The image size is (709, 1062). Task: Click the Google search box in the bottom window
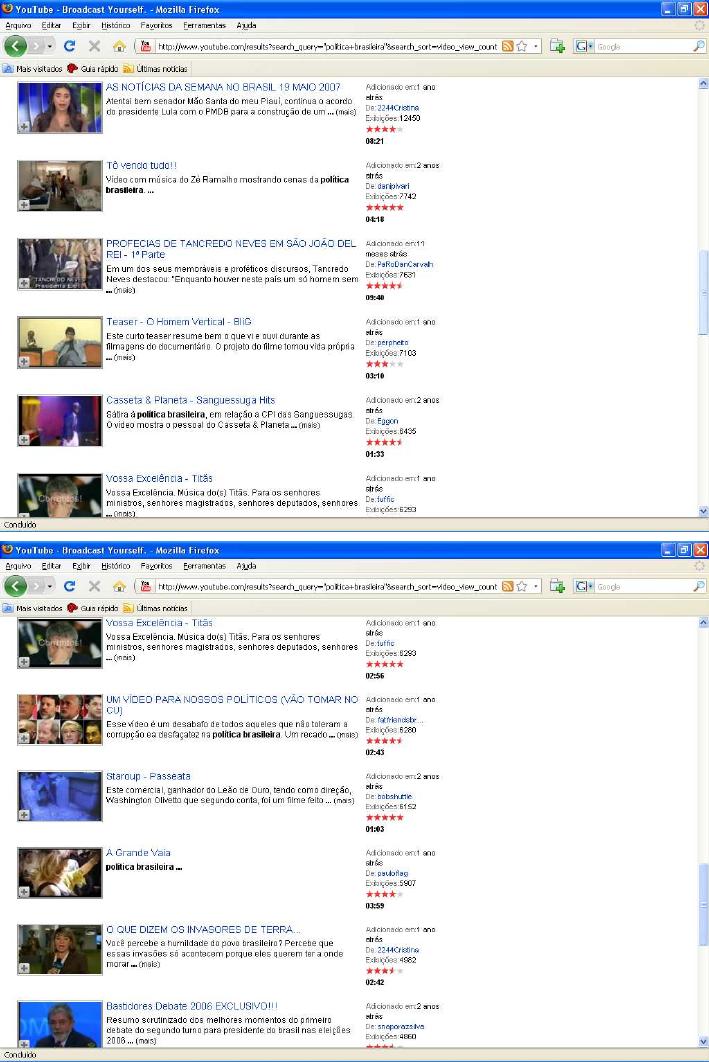pos(642,586)
